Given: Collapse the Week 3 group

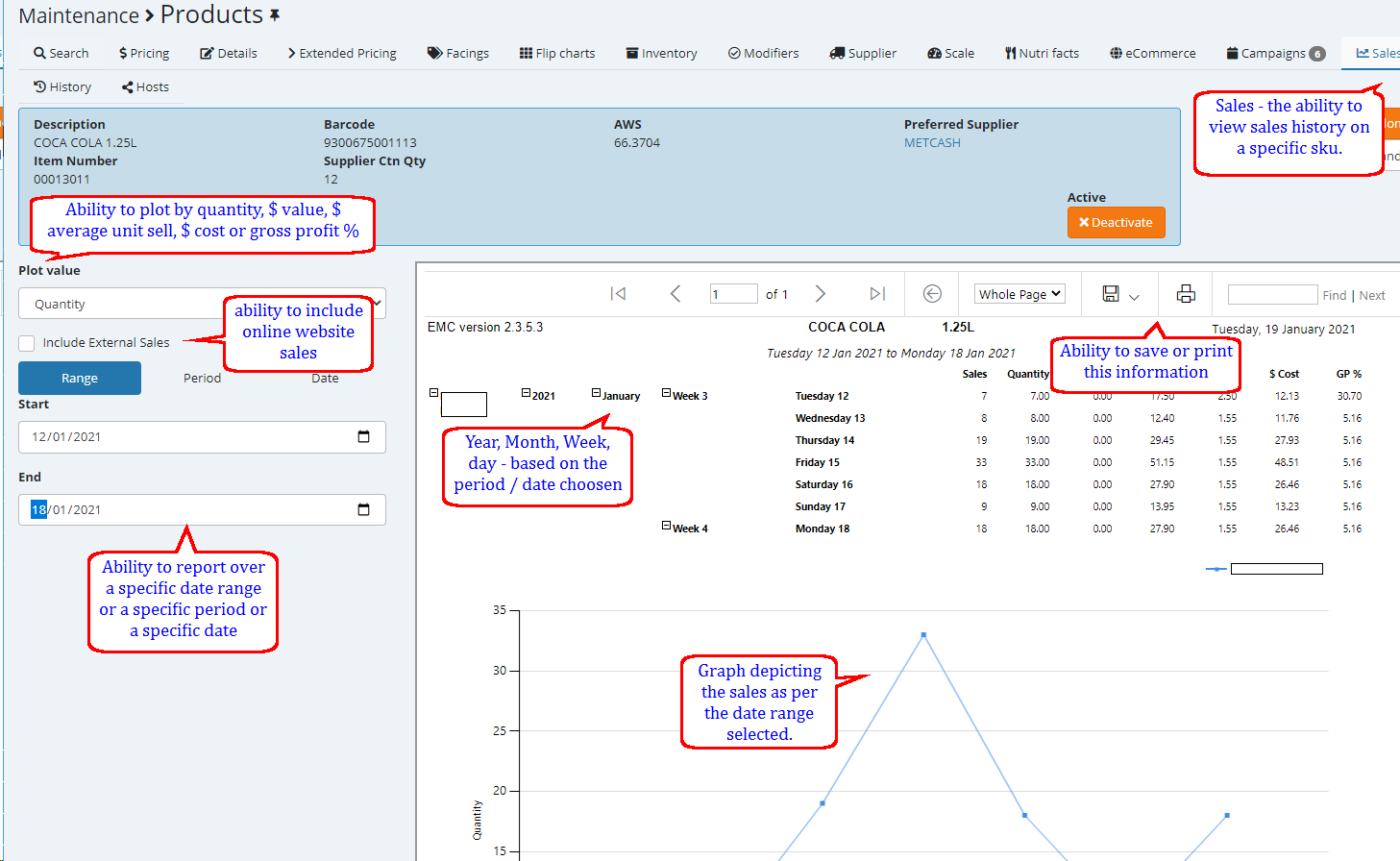Looking at the screenshot, I should pos(667,393).
